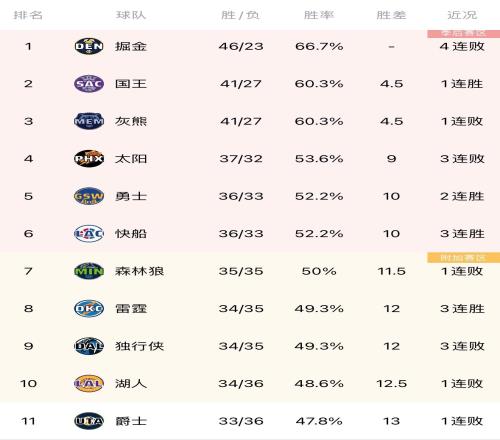
Task: Sort by the 胜率 column header
Action: point(319,15)
